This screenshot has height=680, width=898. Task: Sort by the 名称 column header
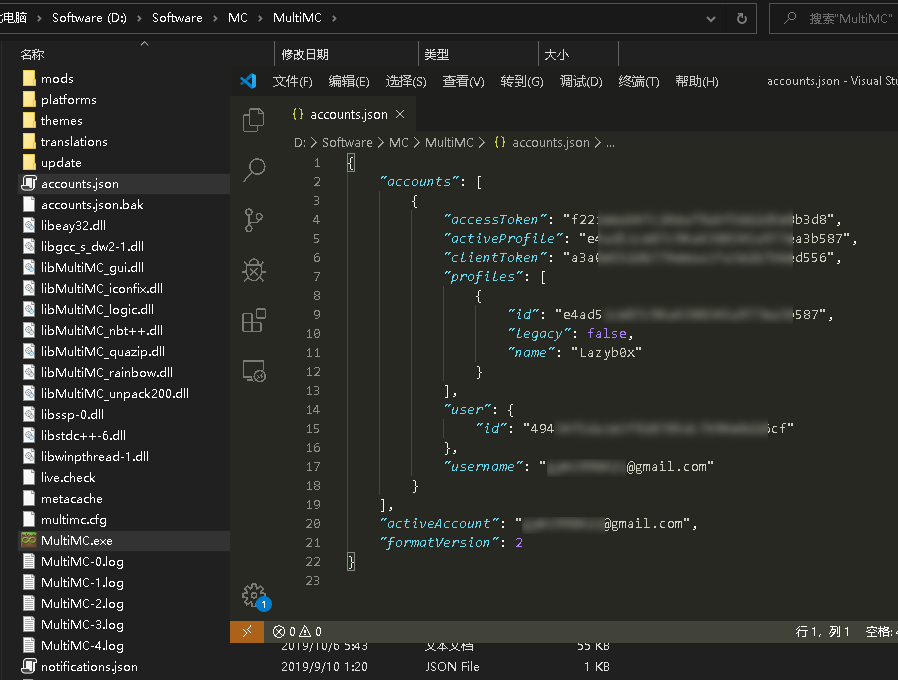click(32, 54)
